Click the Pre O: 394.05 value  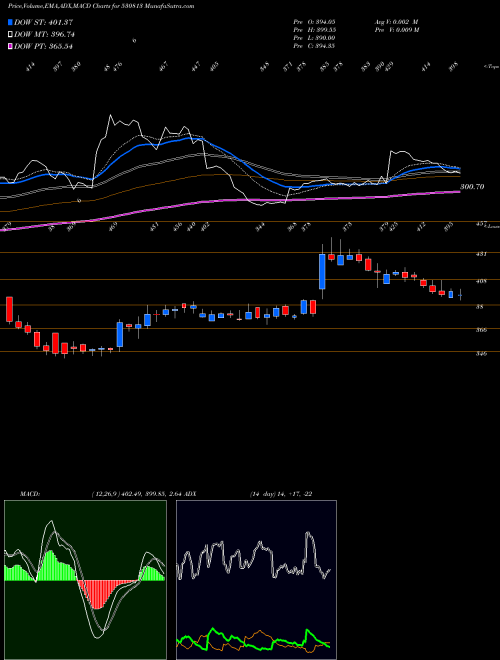pyautogui.click(x=314, y=21)
